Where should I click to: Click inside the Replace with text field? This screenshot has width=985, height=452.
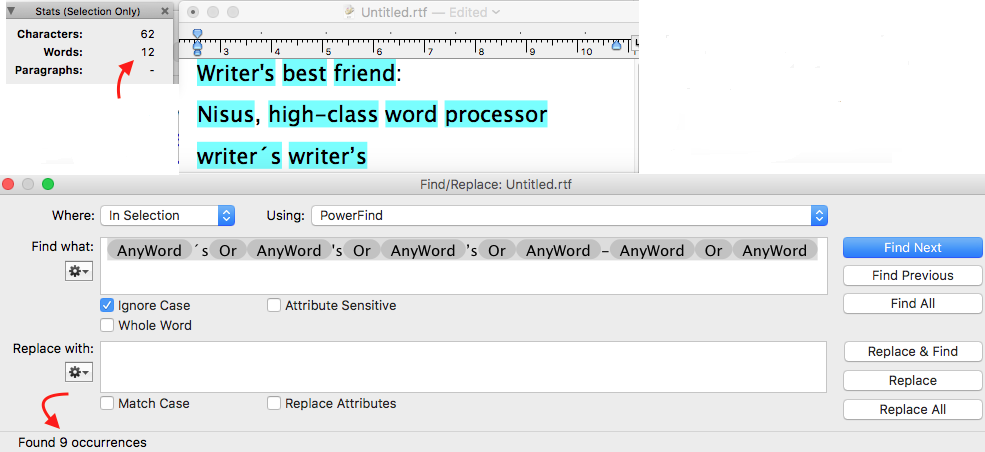[462, 366]
